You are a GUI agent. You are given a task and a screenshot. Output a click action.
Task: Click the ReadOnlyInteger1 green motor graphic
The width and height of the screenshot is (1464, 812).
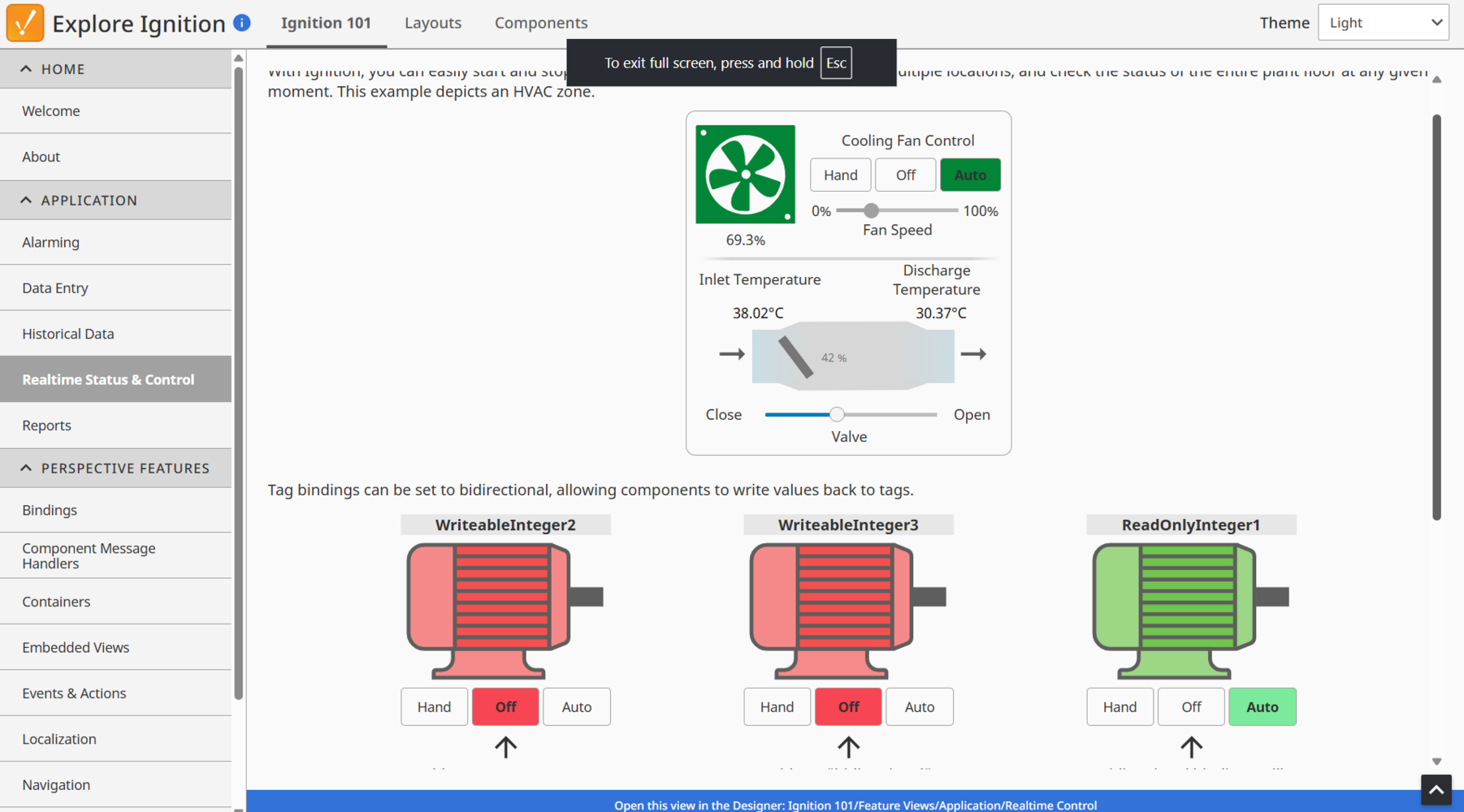click(1190, 609)
